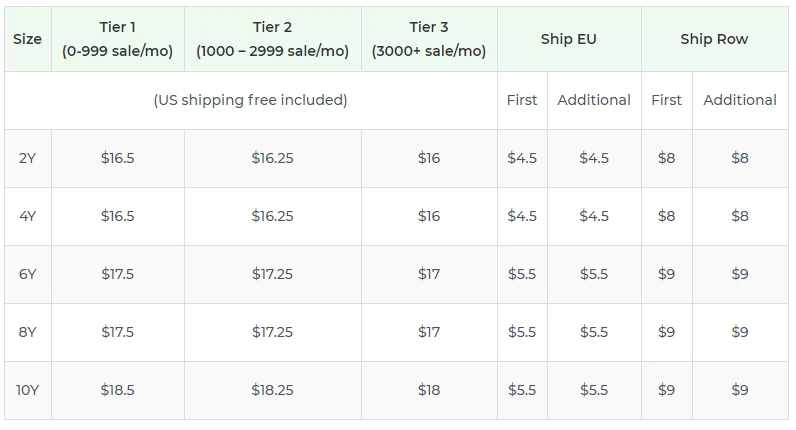Click Additional subheader under Ship Row
Image resolution: width=796 pixels, height=430 pixels.
click(x=740, y=100)
